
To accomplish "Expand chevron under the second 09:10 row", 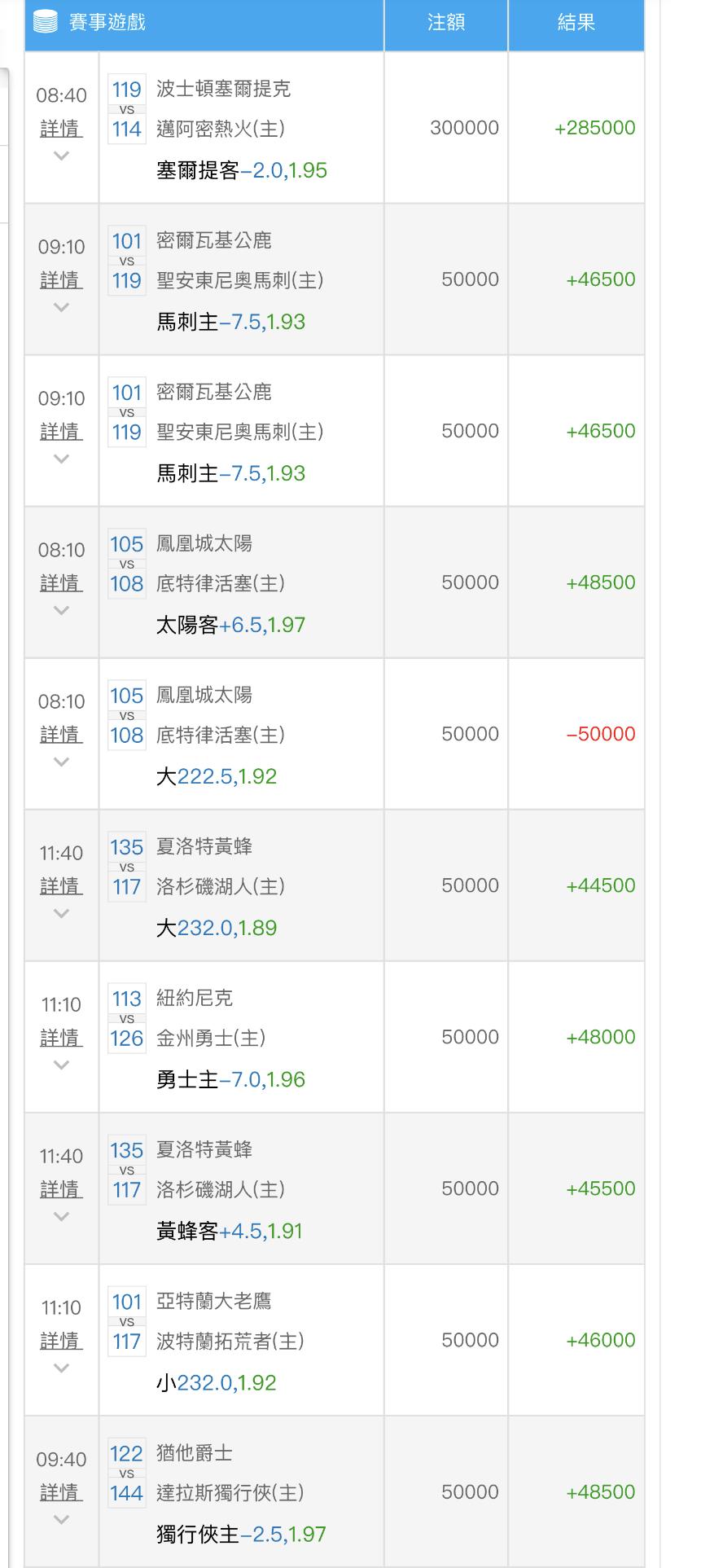I will tap(61, 459).
